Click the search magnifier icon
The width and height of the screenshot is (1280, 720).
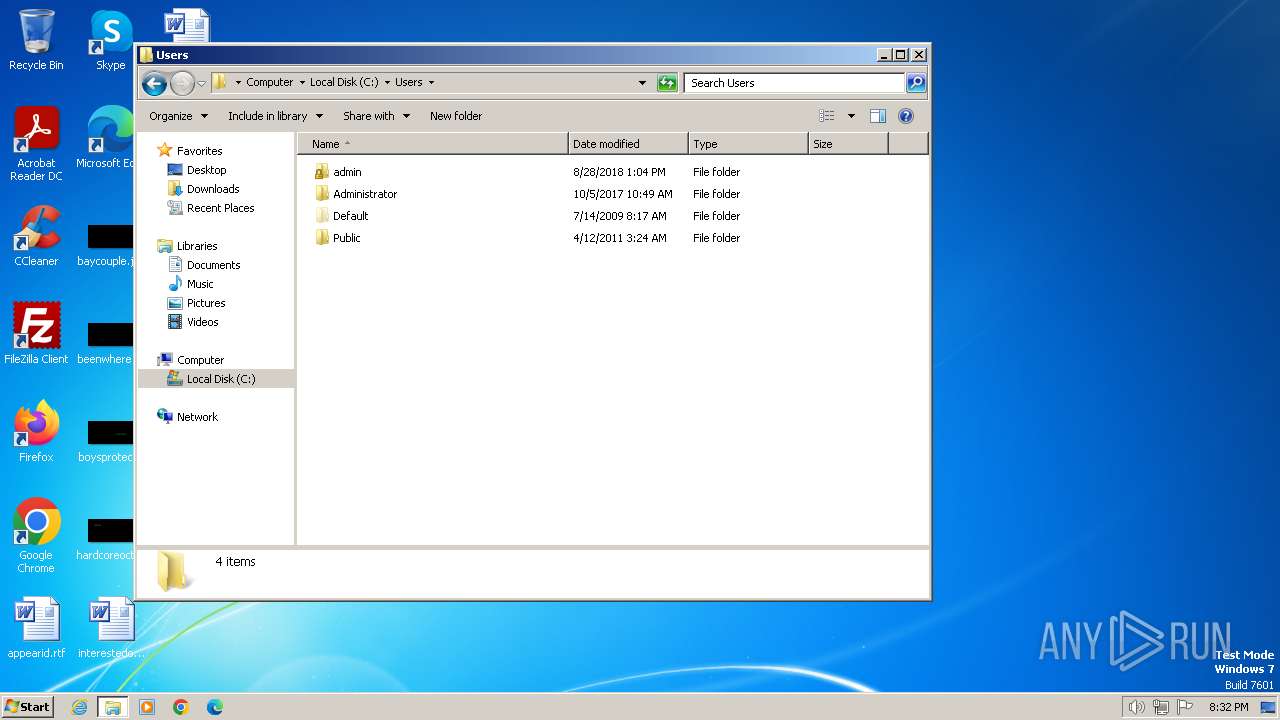point(915,83)
